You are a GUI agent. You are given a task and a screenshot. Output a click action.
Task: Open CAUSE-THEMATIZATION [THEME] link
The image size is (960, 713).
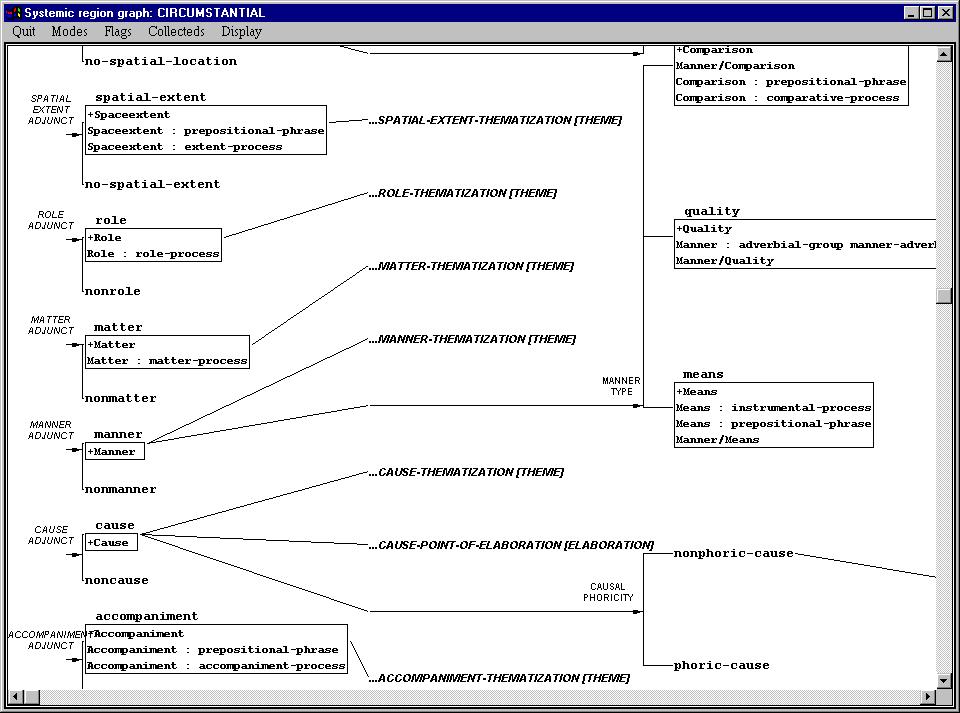(467, 472)
